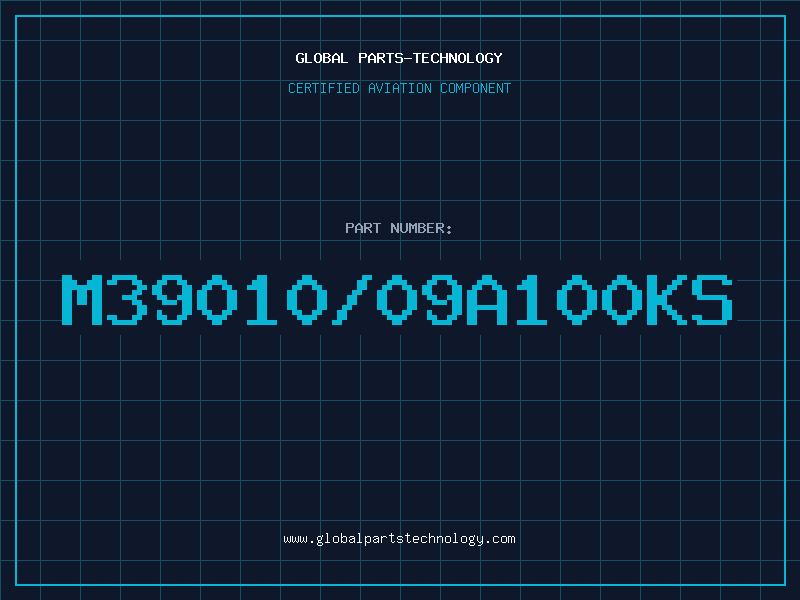
Task: Click the word GLOBAL in the header
Action: click(321, 58)
